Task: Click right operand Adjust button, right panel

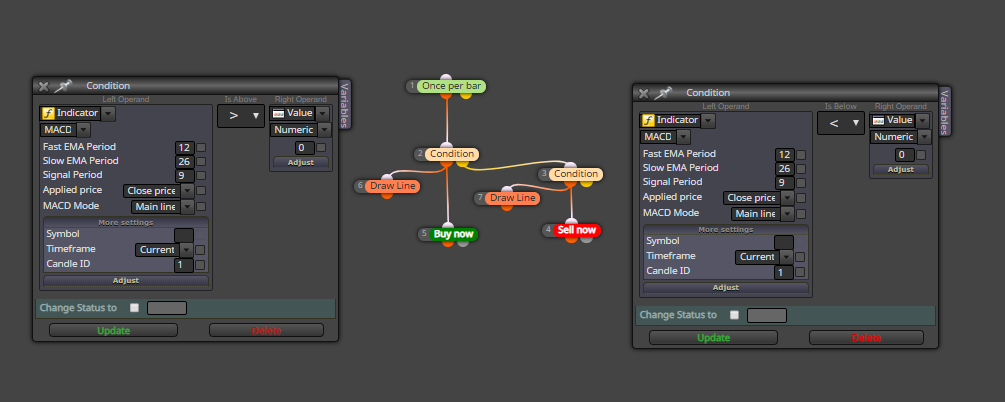Action: (x=901, y=170)
